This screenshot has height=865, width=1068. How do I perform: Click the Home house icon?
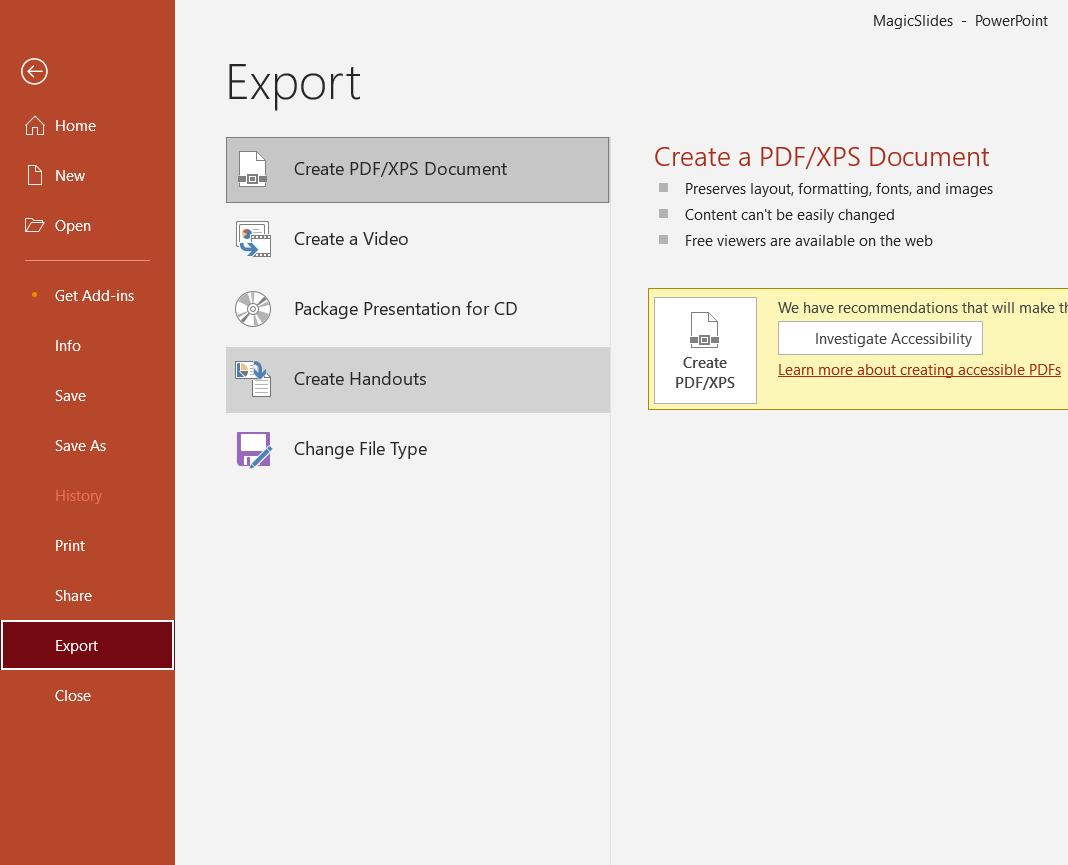tap(35, 126)
